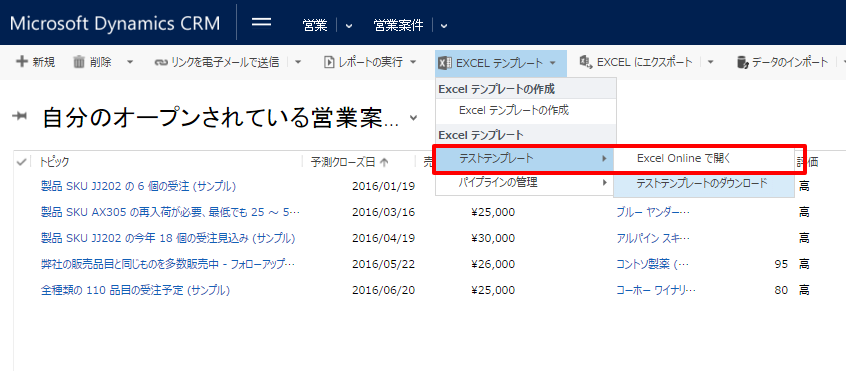846x371 pixels.
Task: Open コーホー ワイナリー account link
Action: [x=657, y=290]
